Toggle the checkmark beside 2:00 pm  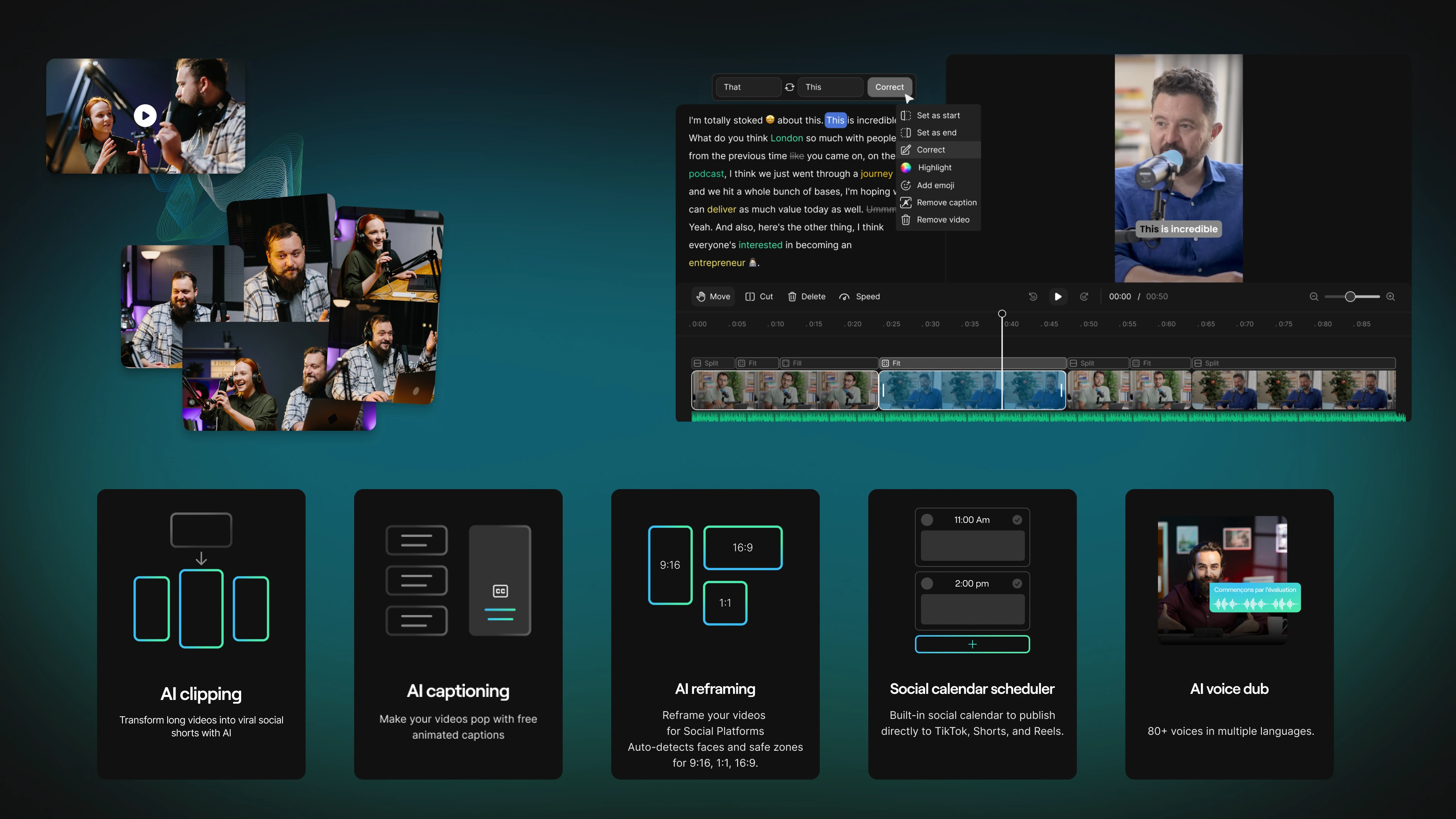pos(1017,583)
